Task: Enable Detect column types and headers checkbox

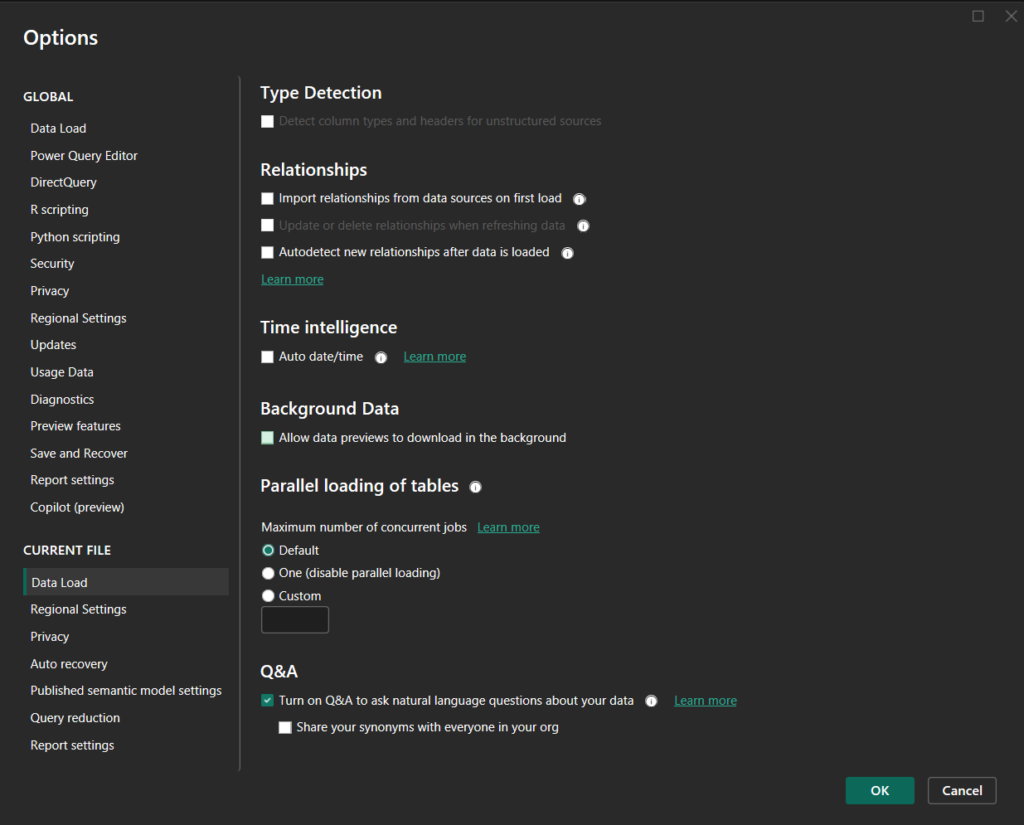Action: point(267,121)
